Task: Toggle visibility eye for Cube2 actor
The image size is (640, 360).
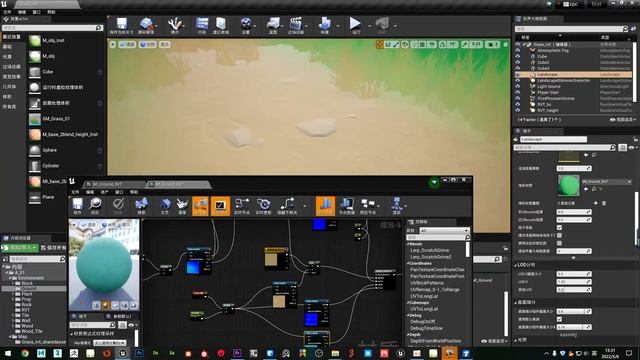Action: click(518, 62)
